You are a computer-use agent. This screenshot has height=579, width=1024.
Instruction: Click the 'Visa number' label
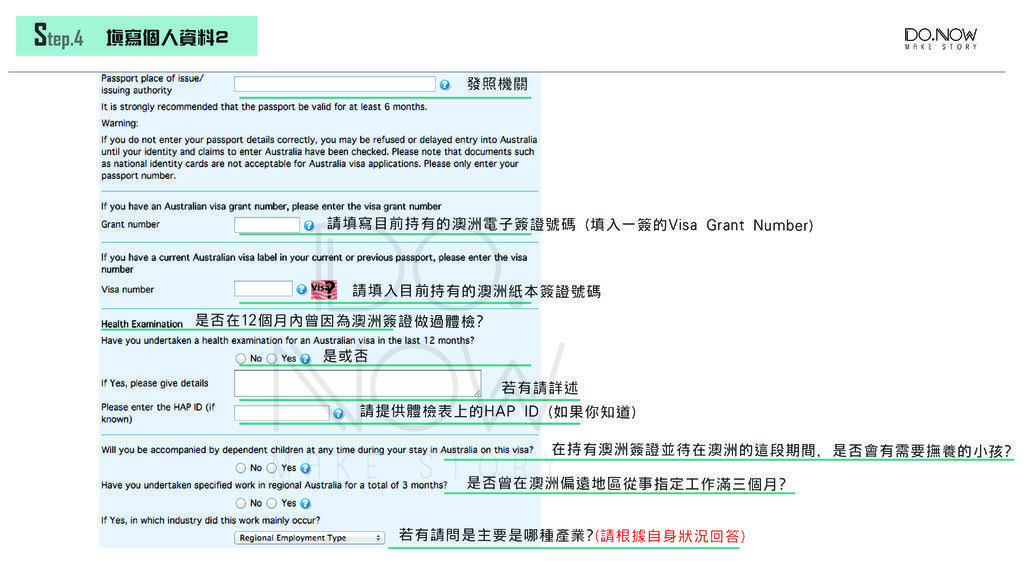(127, 289)
